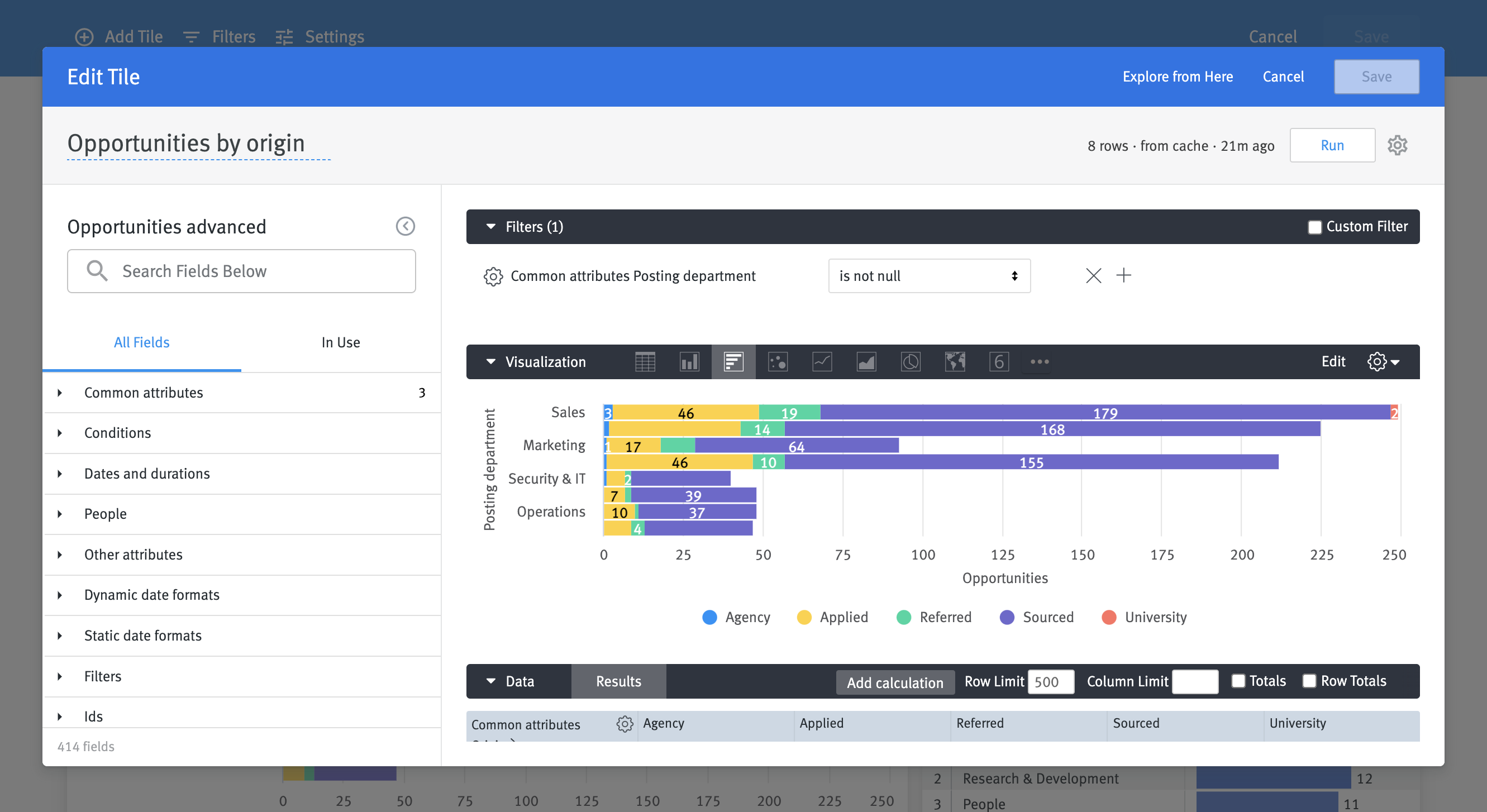Select the map visualization type
This screenshot has height=812, width=1487.
click(x=955, y=362)
